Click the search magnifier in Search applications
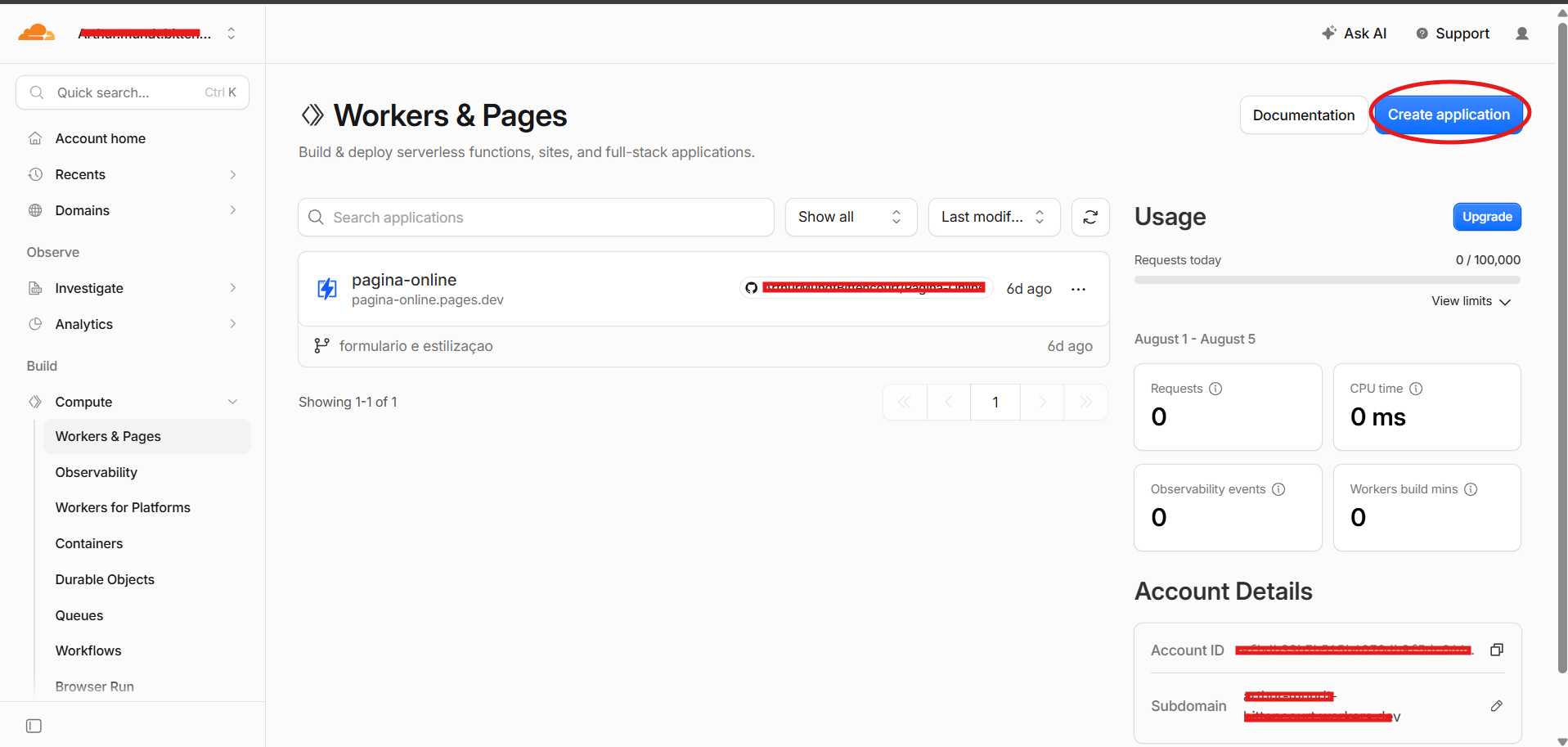 click(316, 218)
